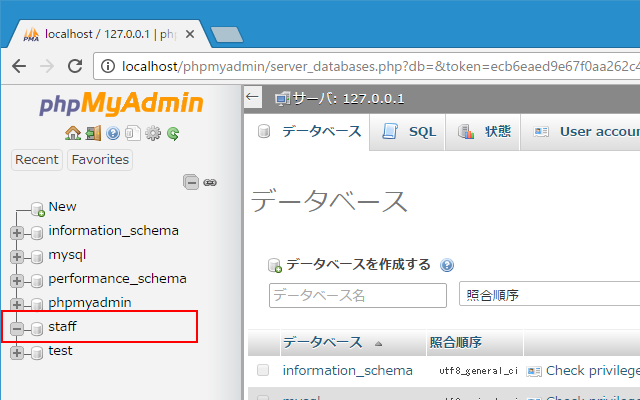The height and width of the screenshot is (400, 640).
Task: Open navigation panel settings gear icon
Action: point(153,133)
